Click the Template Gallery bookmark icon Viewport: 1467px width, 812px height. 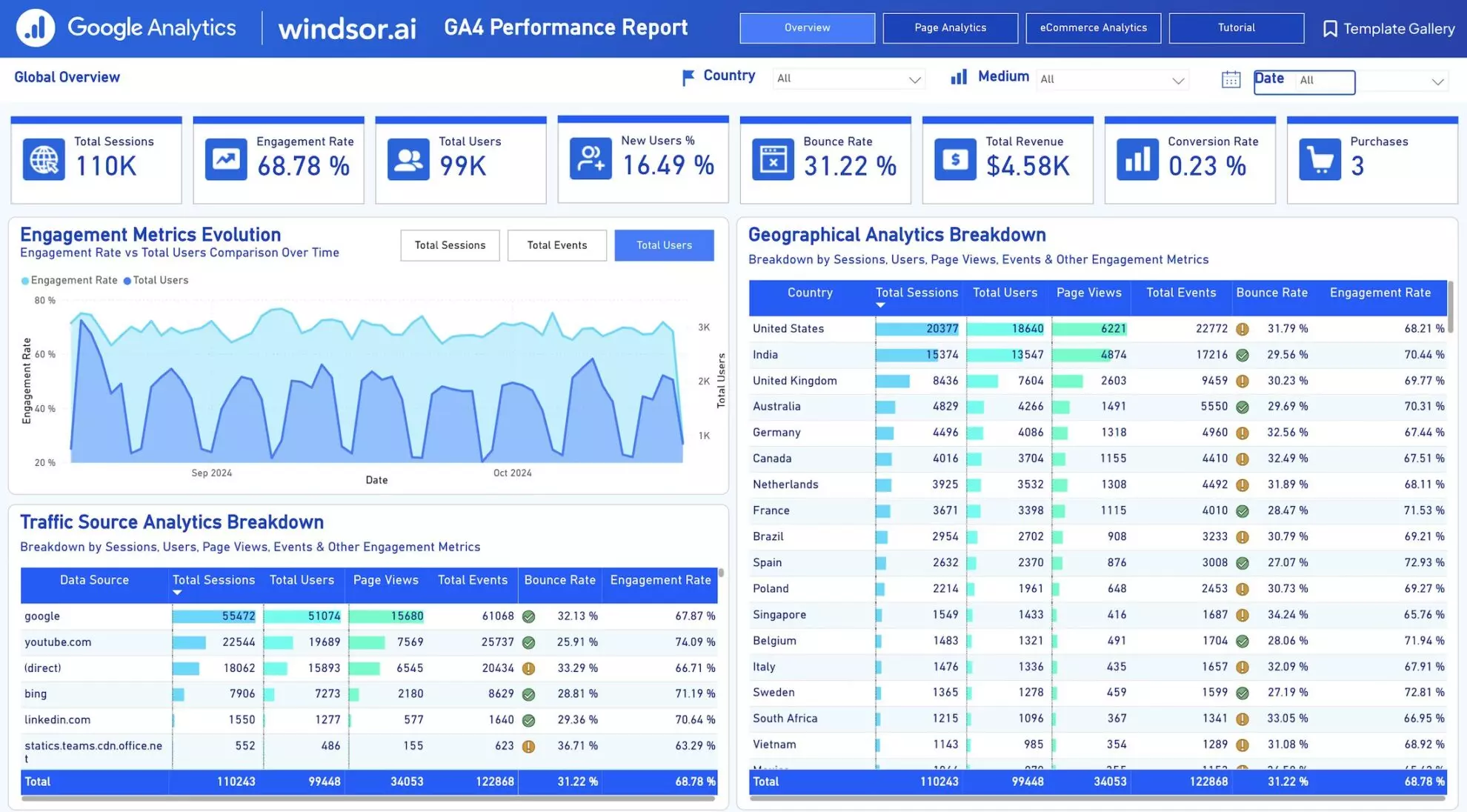(x=1330, y=29)
